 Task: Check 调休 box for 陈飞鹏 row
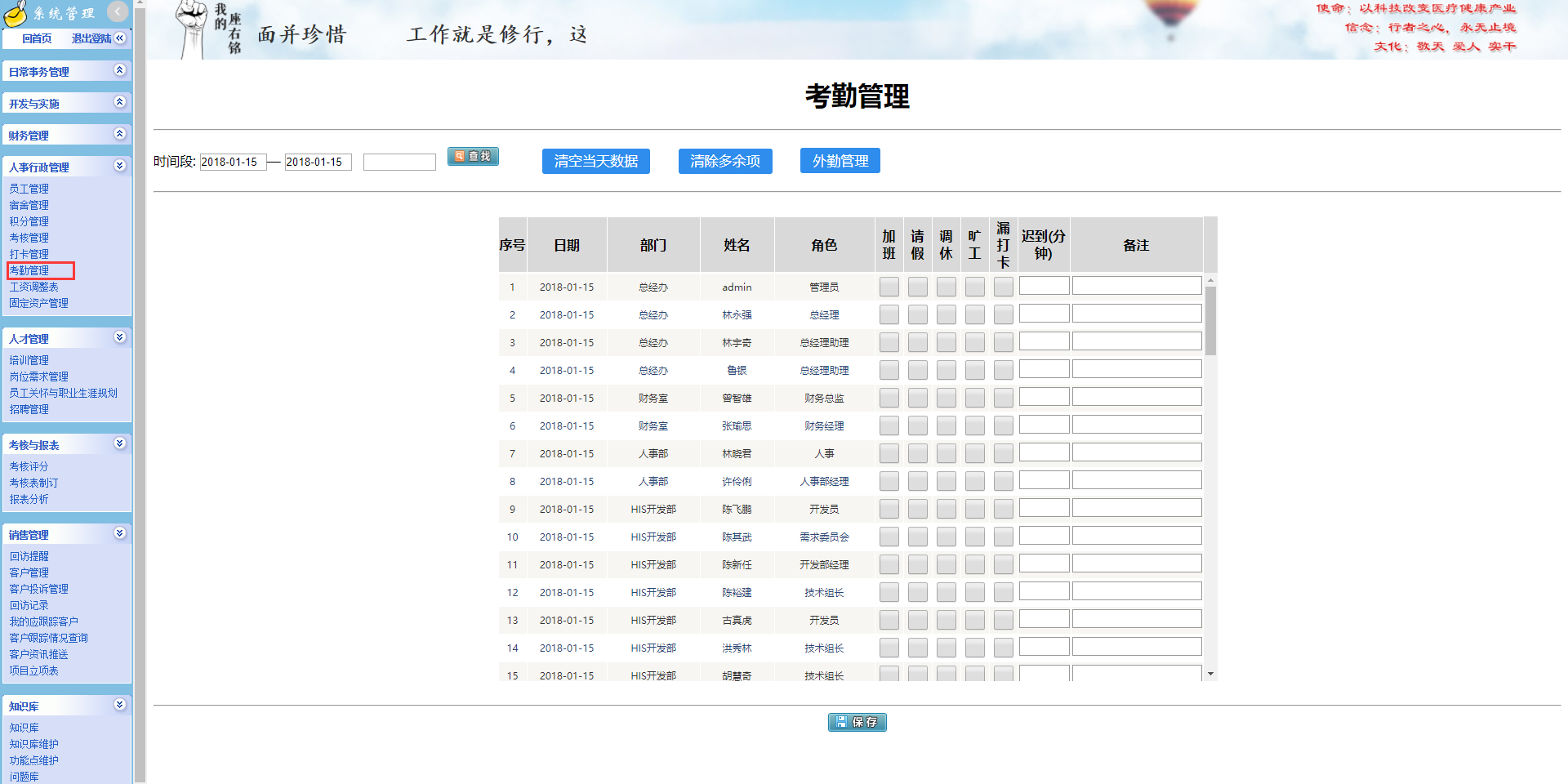click(947, 509)
